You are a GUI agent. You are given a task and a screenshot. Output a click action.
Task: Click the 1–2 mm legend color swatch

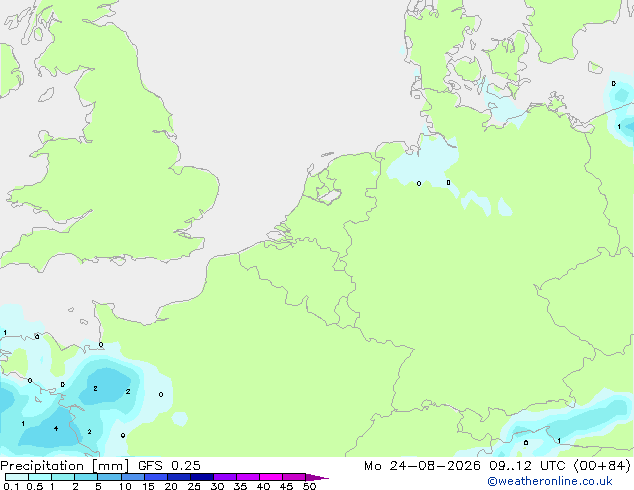coord(63,477)
